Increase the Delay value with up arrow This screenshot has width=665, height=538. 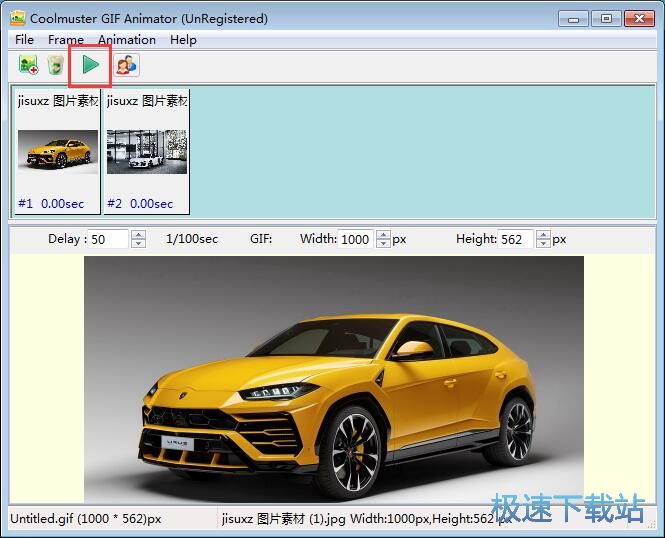point(139,235)
